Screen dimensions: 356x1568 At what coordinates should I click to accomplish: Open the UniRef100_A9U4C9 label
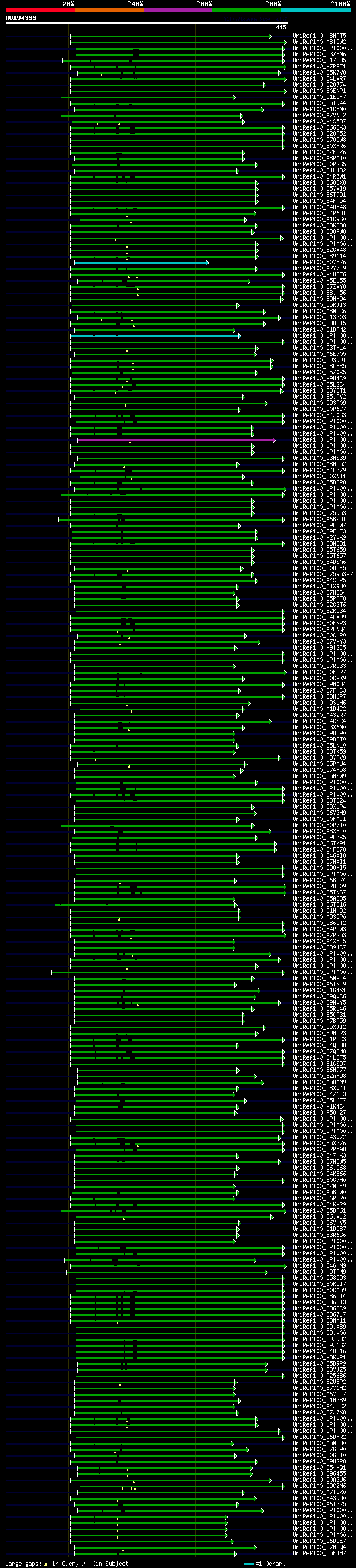[x=319, y=379]
